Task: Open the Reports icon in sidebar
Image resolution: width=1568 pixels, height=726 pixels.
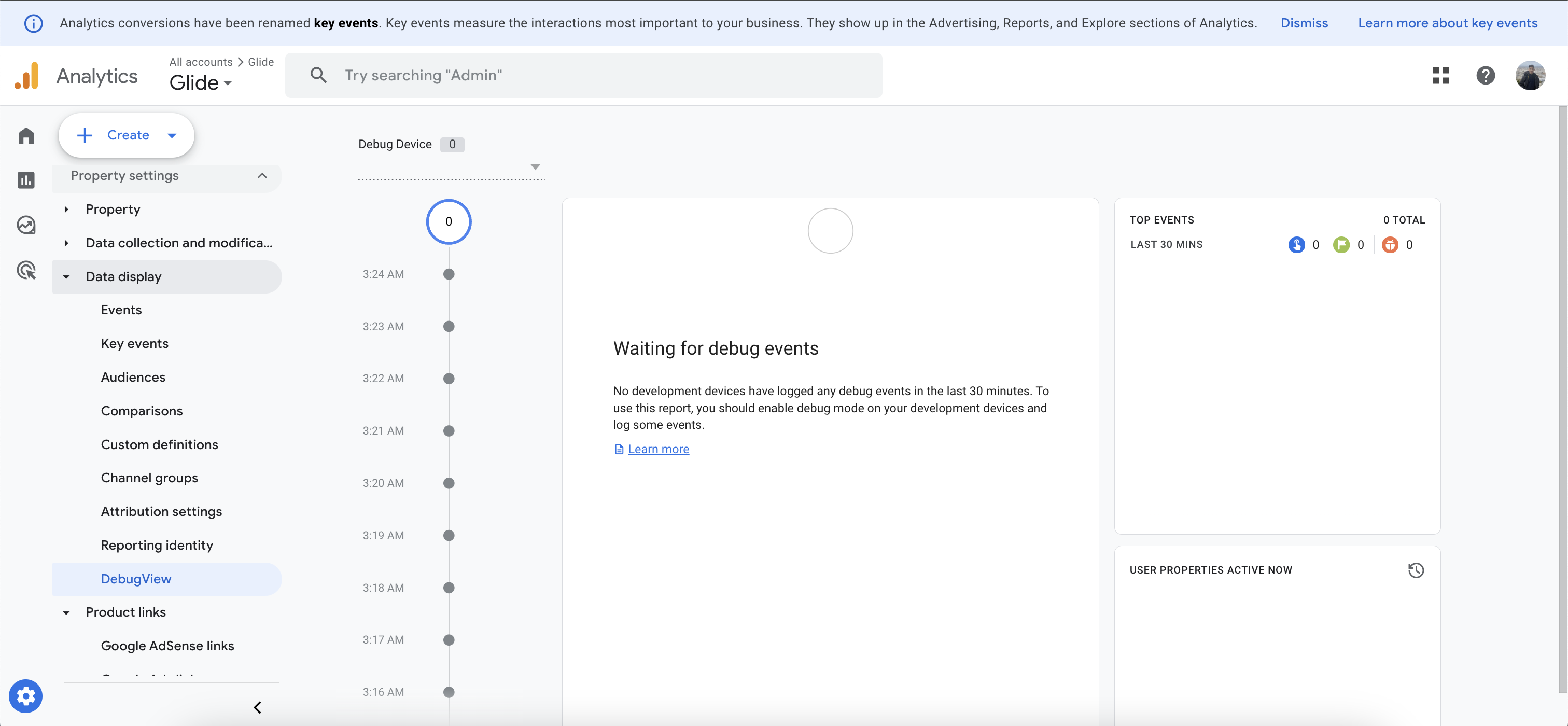Action: point(25,180)
